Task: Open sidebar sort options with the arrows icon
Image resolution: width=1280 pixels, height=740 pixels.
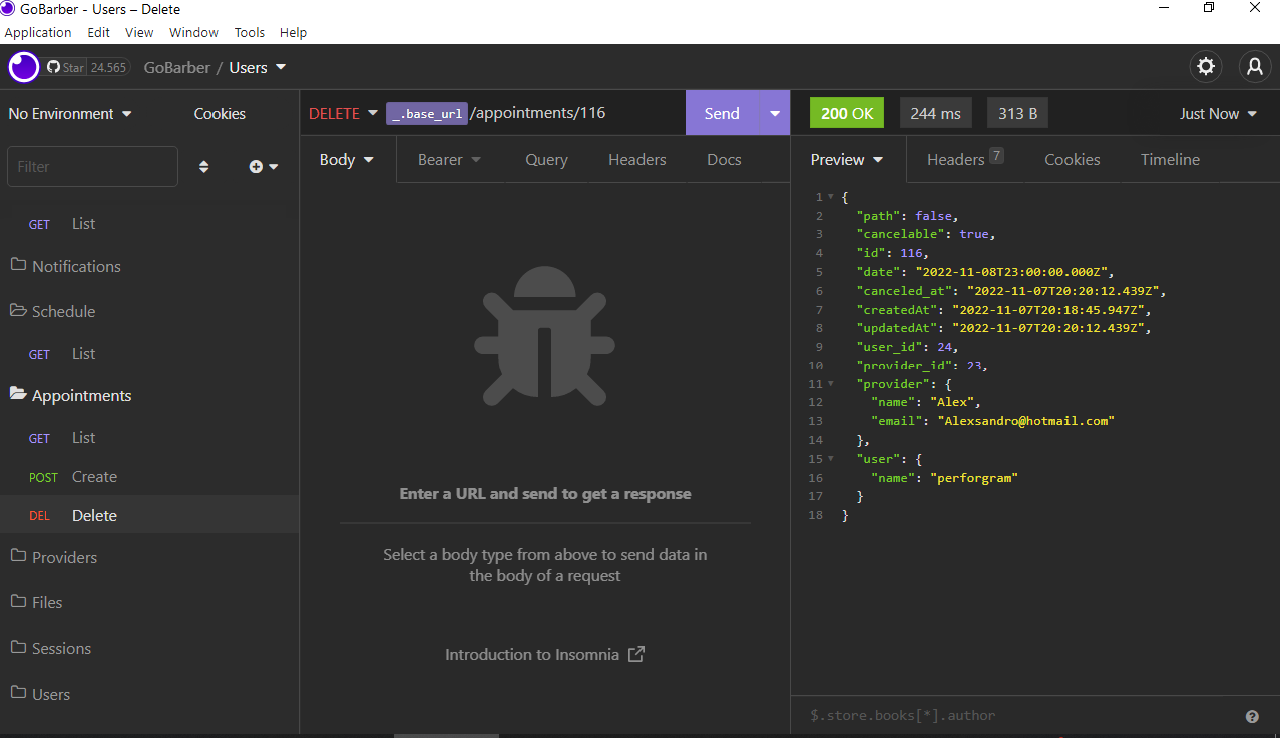Action: coord(203,167)
